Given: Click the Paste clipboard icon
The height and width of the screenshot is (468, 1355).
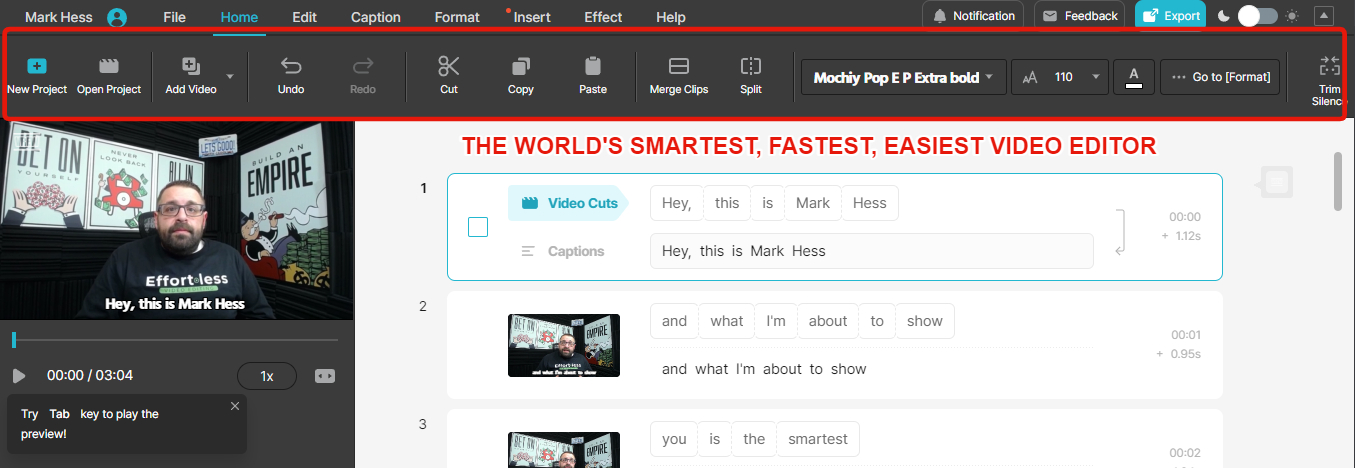Looking at the screenshot, I should [x=593, y=67].
